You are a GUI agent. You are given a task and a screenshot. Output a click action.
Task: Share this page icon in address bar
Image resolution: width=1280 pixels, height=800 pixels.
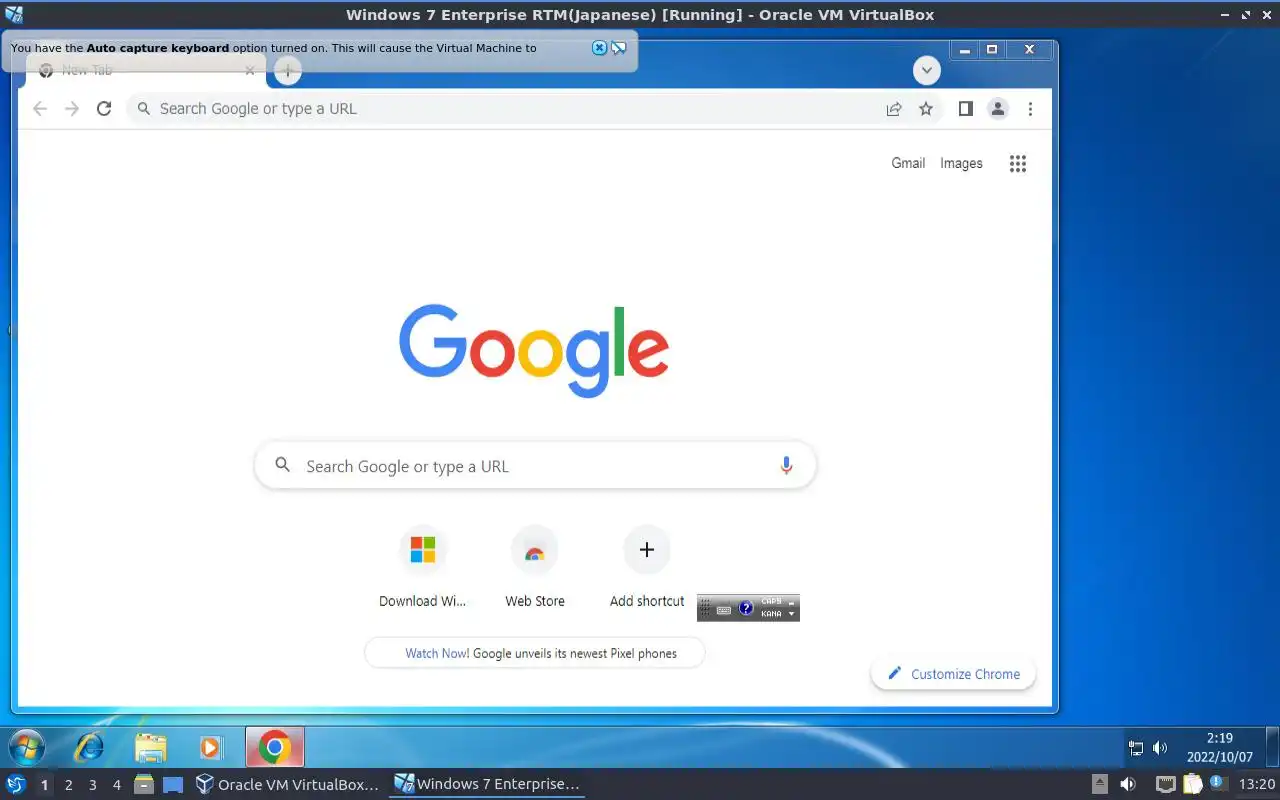[894, 109]
